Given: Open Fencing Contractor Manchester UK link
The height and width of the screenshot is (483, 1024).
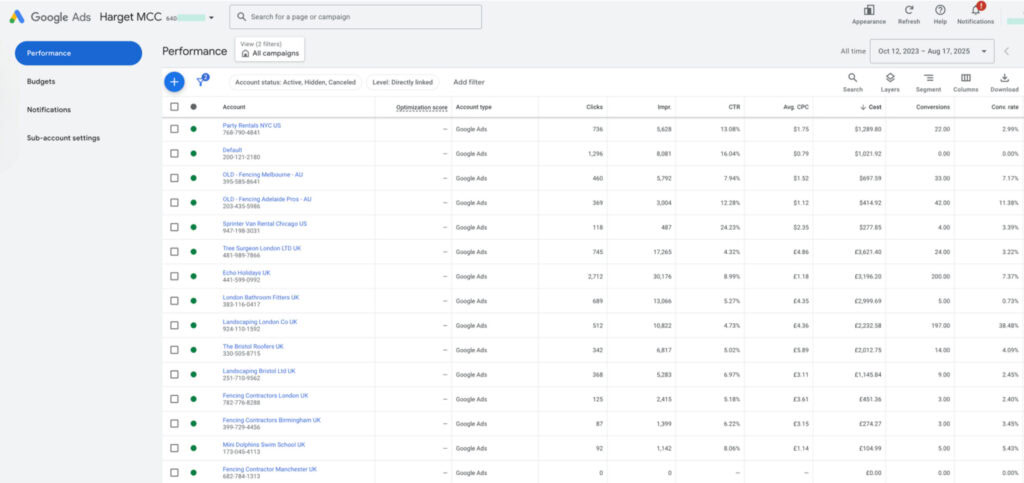Looking at the screenshot, I should (x=270, y=469).
